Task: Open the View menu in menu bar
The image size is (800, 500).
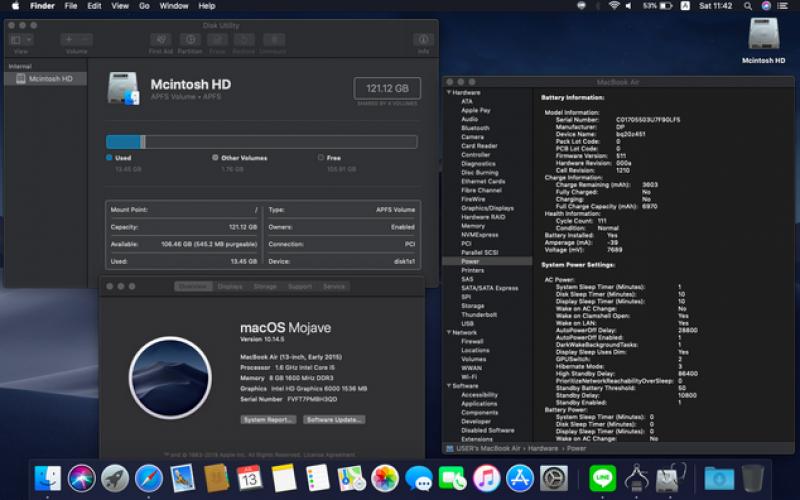Action: [120, 6]
